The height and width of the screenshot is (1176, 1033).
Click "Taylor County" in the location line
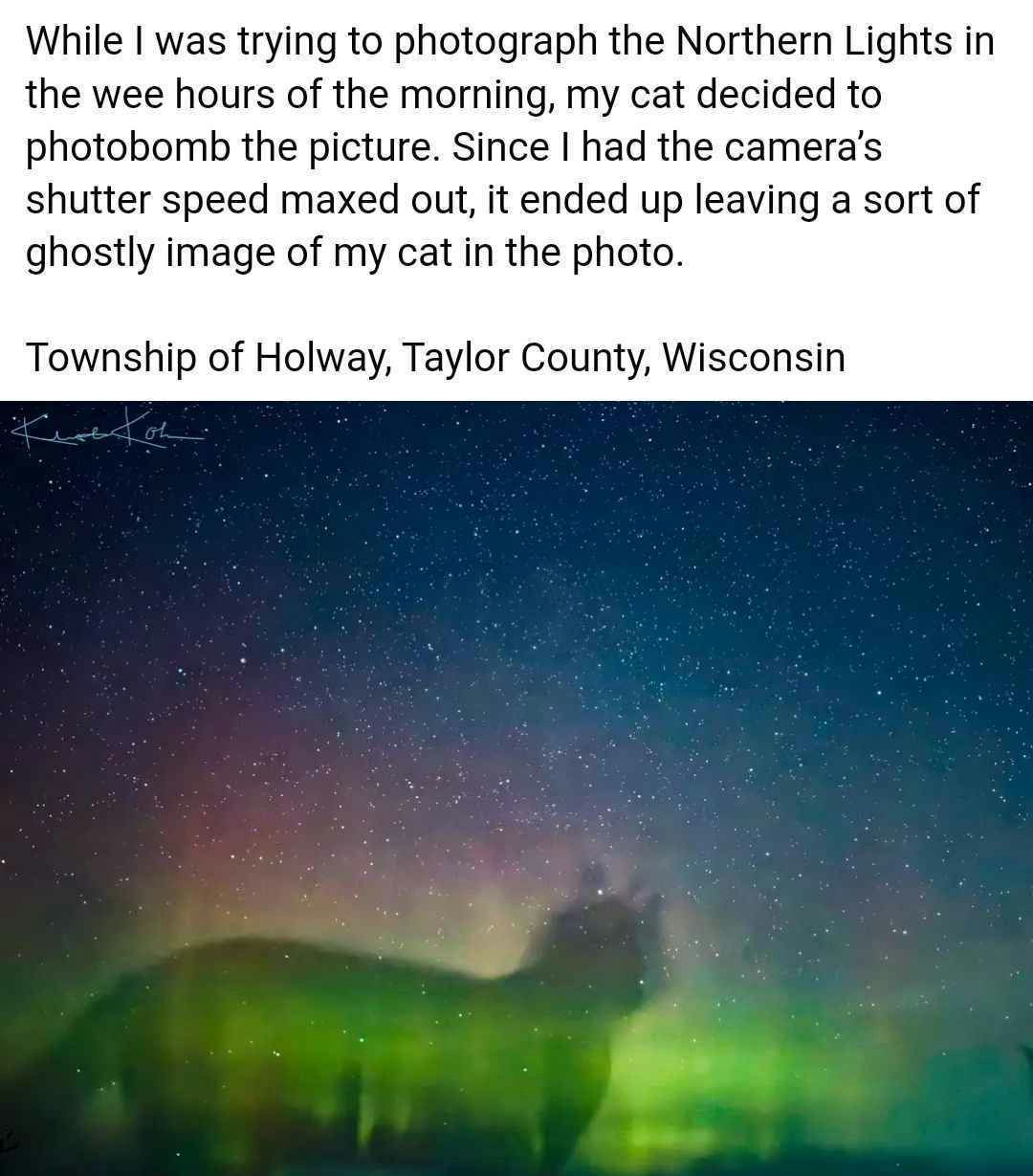525,358
